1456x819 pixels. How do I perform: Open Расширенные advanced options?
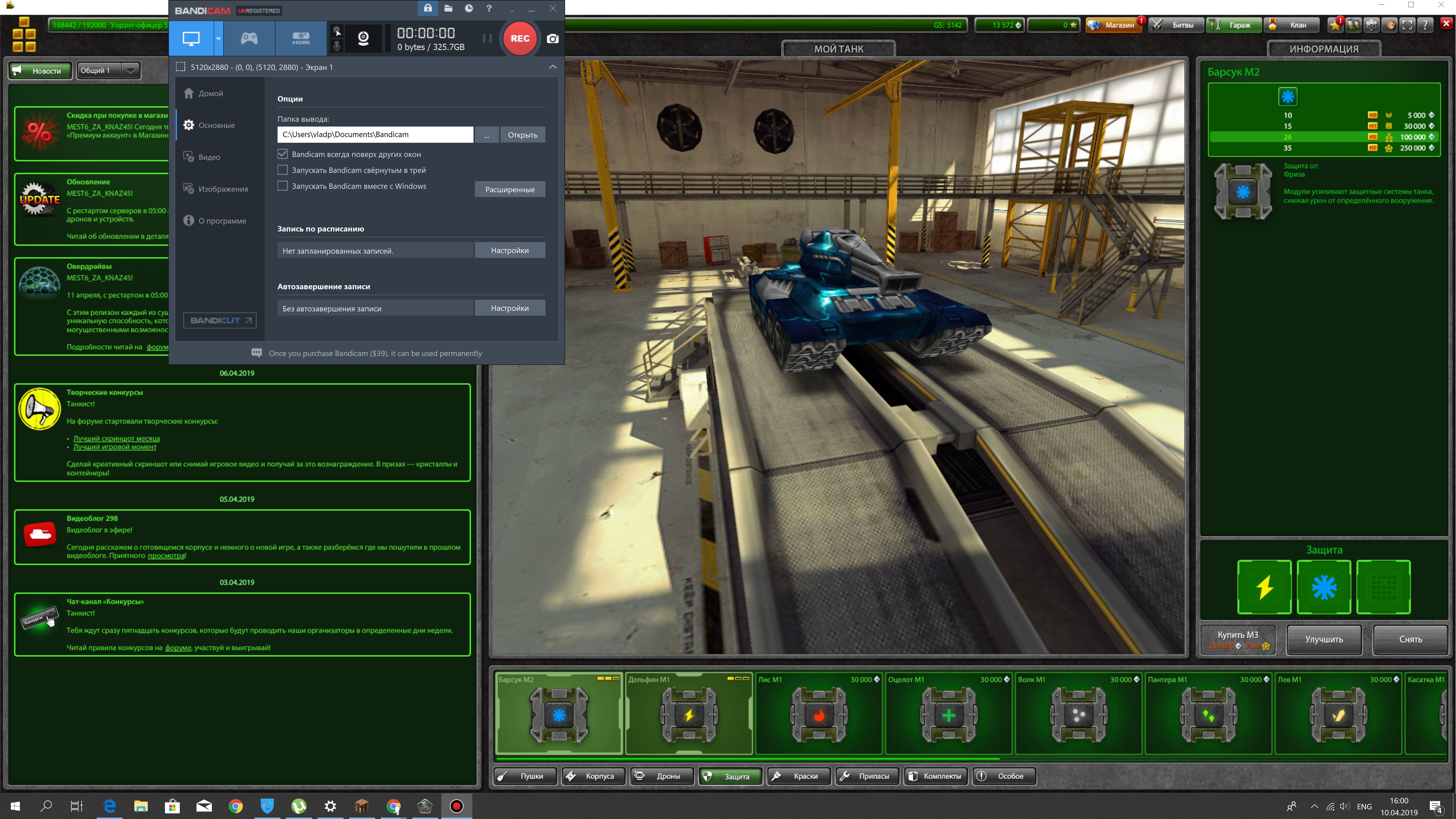pyautogui.click(x=510, y=189)
